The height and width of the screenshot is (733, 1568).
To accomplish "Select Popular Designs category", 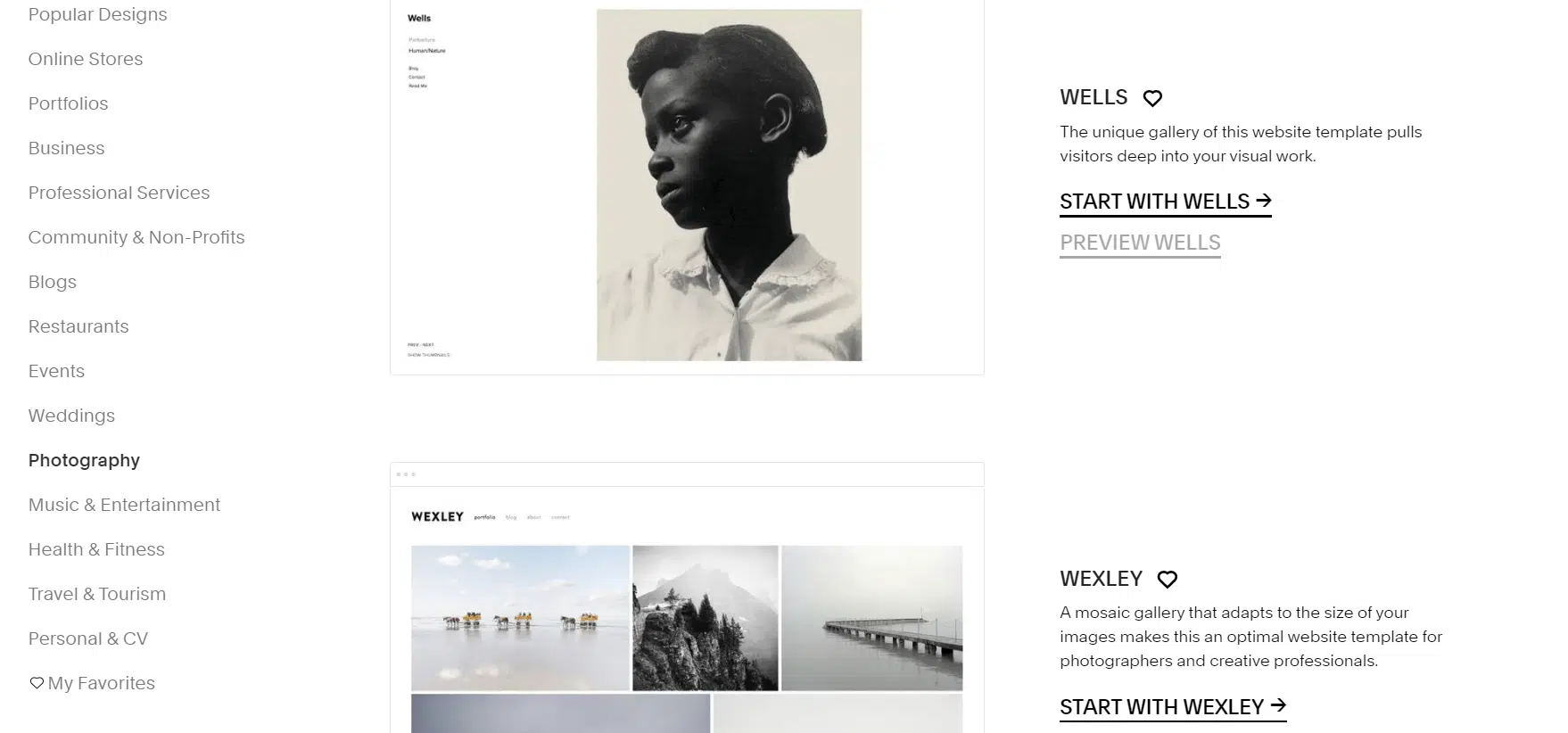I will point(97,14).
